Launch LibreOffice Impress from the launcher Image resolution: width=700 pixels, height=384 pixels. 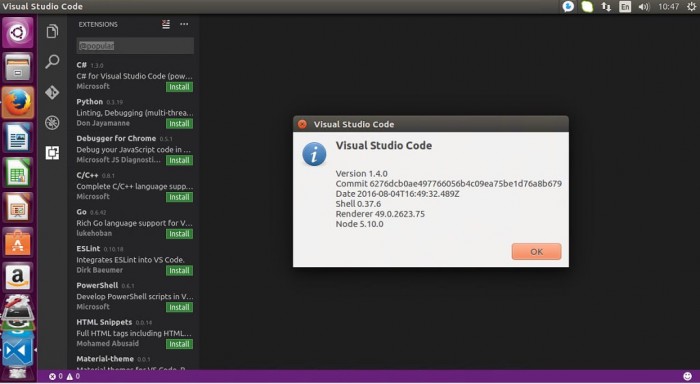[x=17, y=207]
